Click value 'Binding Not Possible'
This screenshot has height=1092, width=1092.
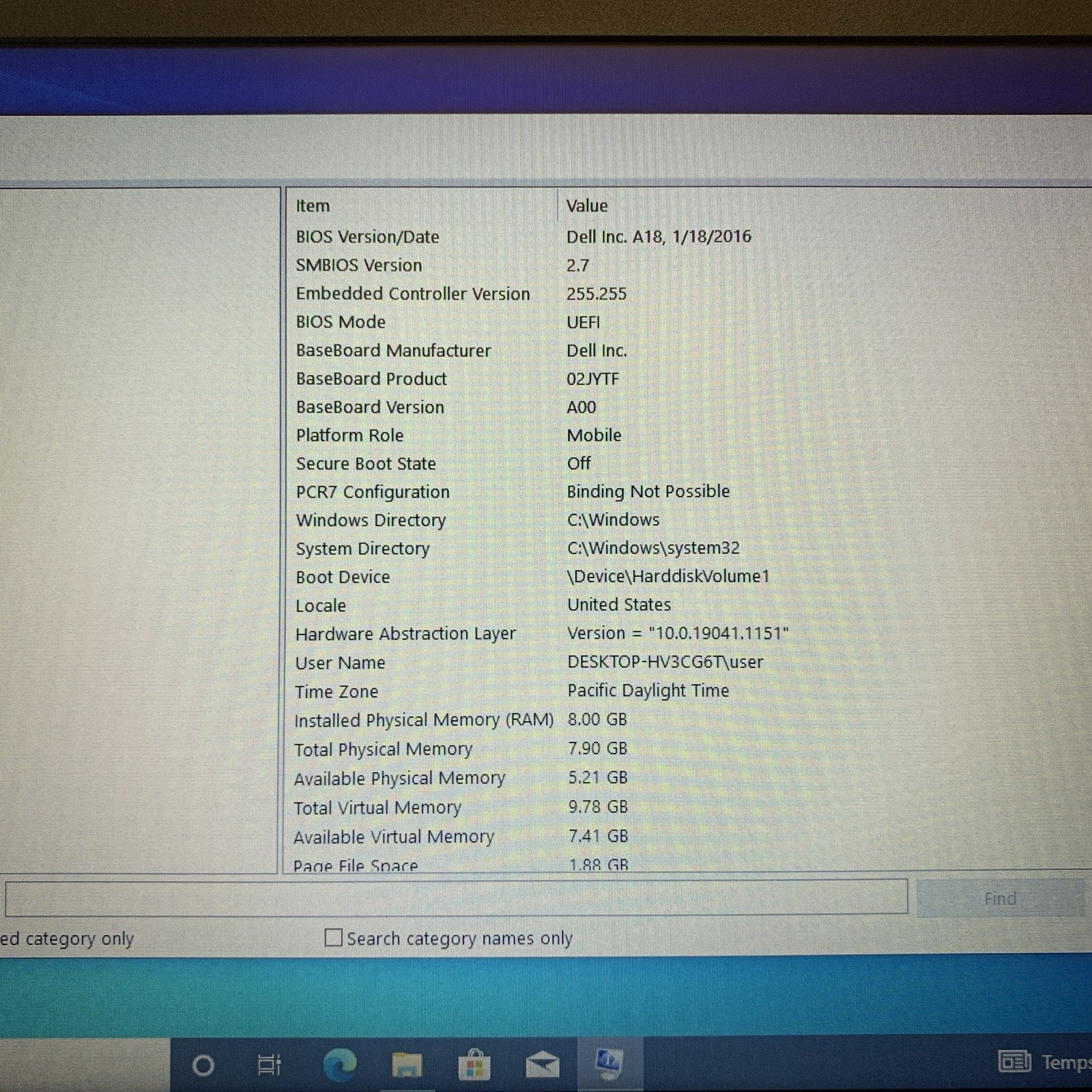[648, 491]
